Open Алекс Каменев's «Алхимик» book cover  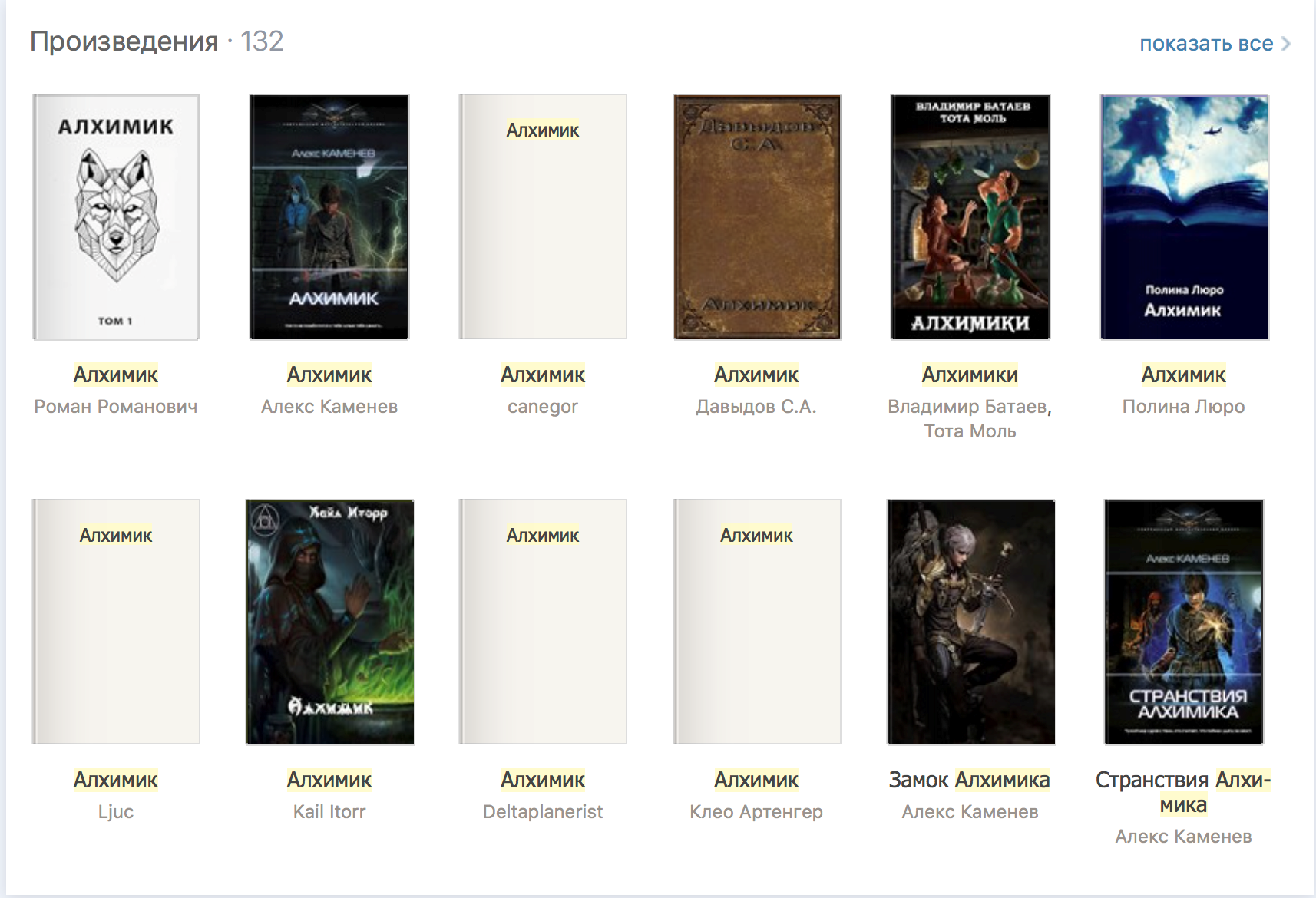[x=329, y=216]
